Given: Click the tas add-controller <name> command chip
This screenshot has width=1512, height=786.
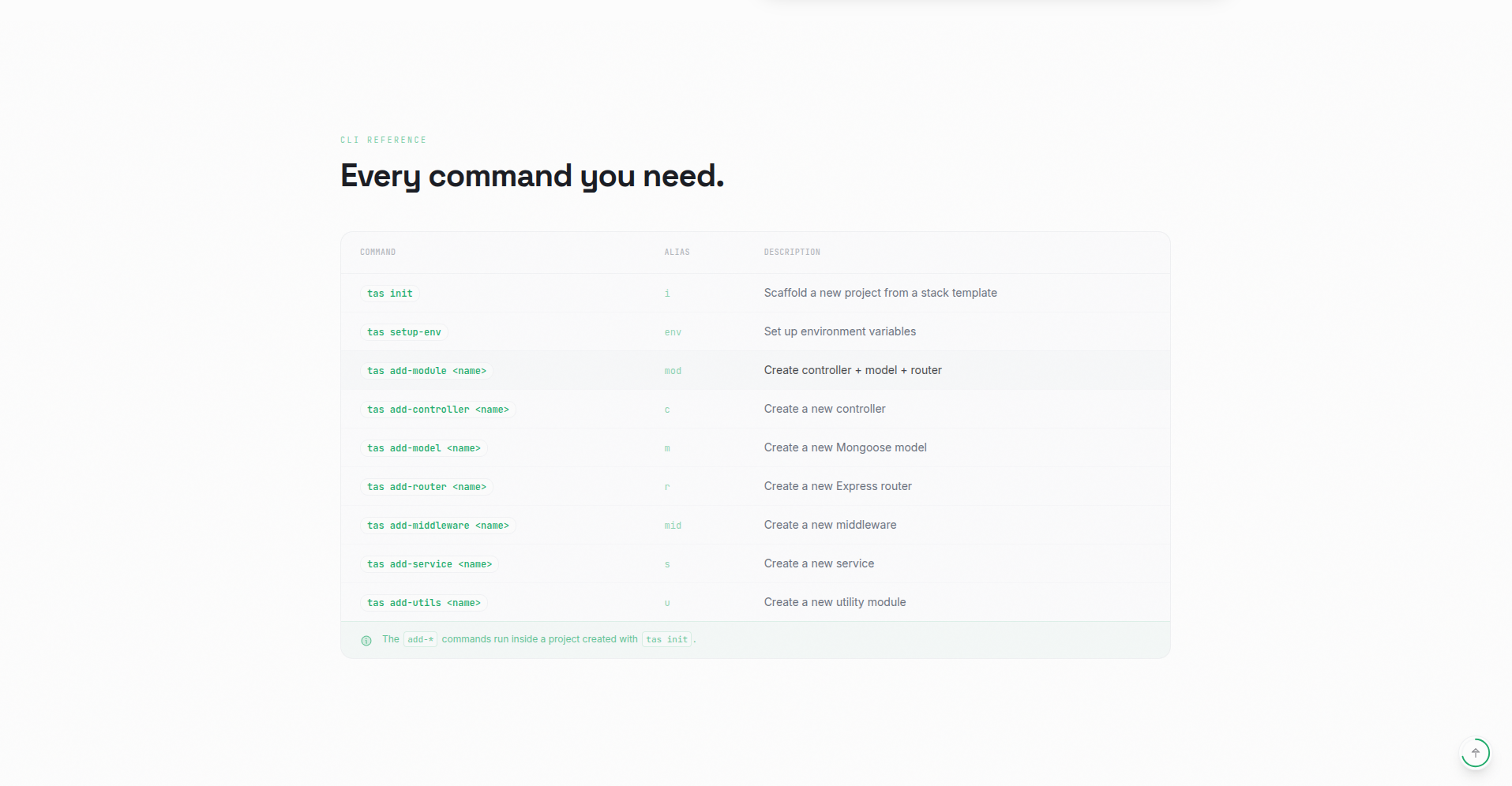Looking at the screenshot, I should coord(437,409).
